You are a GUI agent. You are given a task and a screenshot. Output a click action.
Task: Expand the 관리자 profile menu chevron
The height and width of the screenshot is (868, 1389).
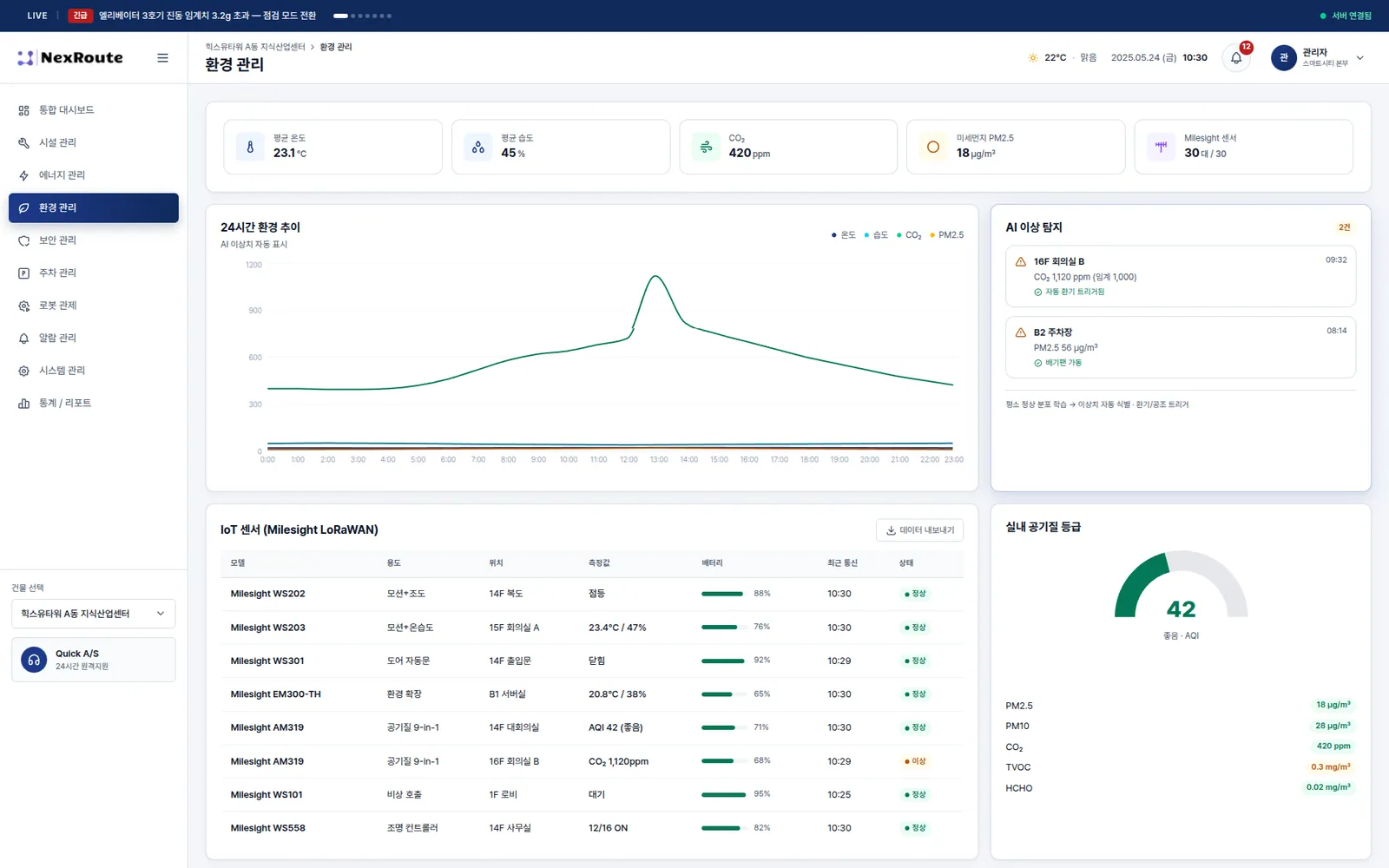click(1360, 58)
